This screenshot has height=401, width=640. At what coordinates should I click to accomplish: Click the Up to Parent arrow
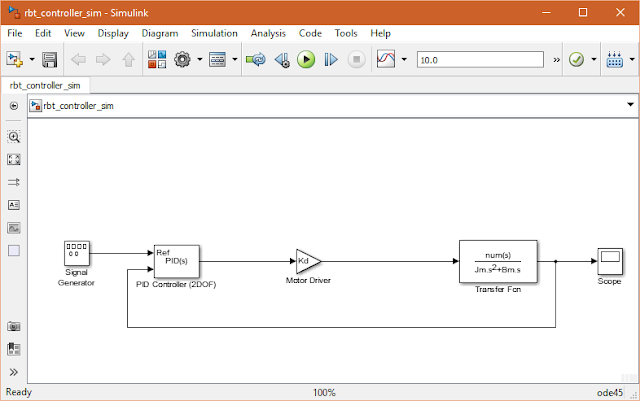(129, 60)
